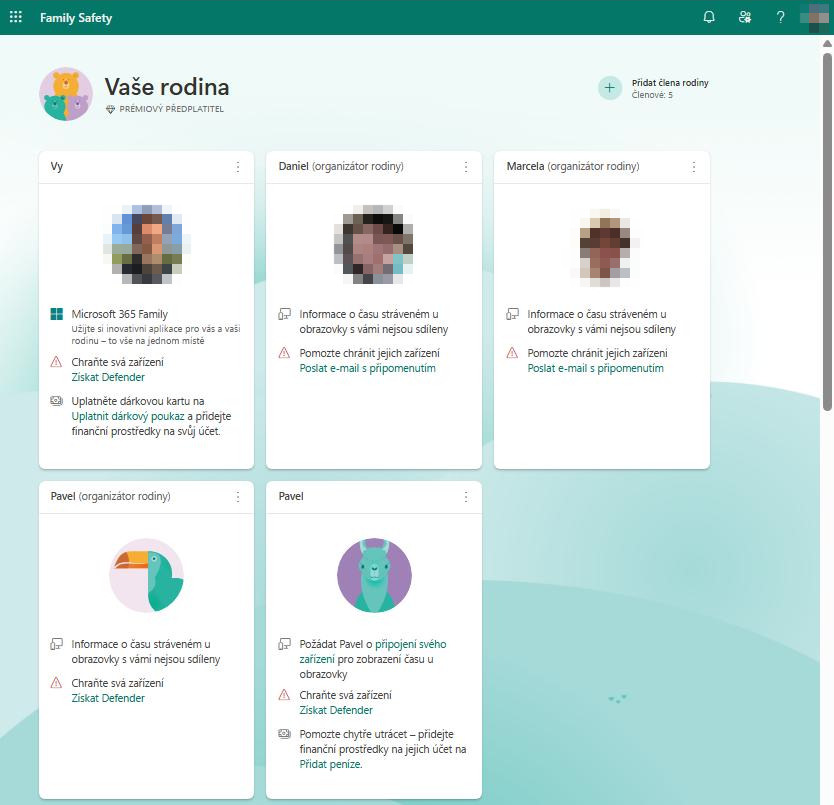This screenshot has height=805, width=834.
Task: Click the llama avatar on Pavel's card
Action: (x=374, y=575)
